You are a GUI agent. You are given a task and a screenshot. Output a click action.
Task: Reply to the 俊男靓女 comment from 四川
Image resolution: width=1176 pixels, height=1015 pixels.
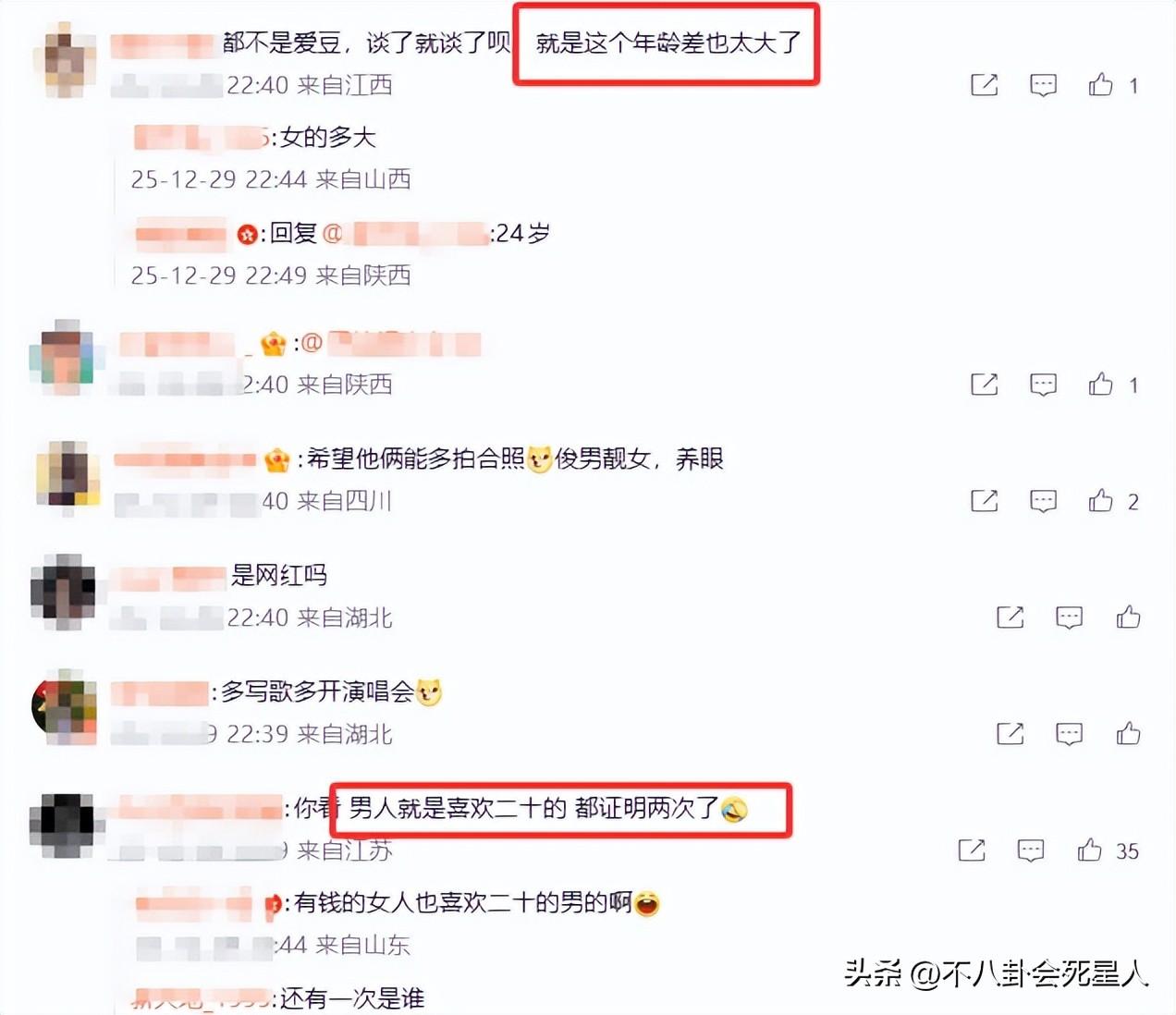[x=1043, y=501]
